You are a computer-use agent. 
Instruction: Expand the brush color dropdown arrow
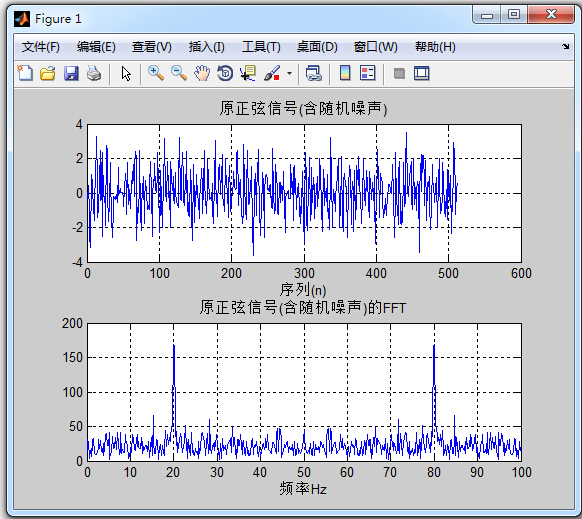pos(290,73)
